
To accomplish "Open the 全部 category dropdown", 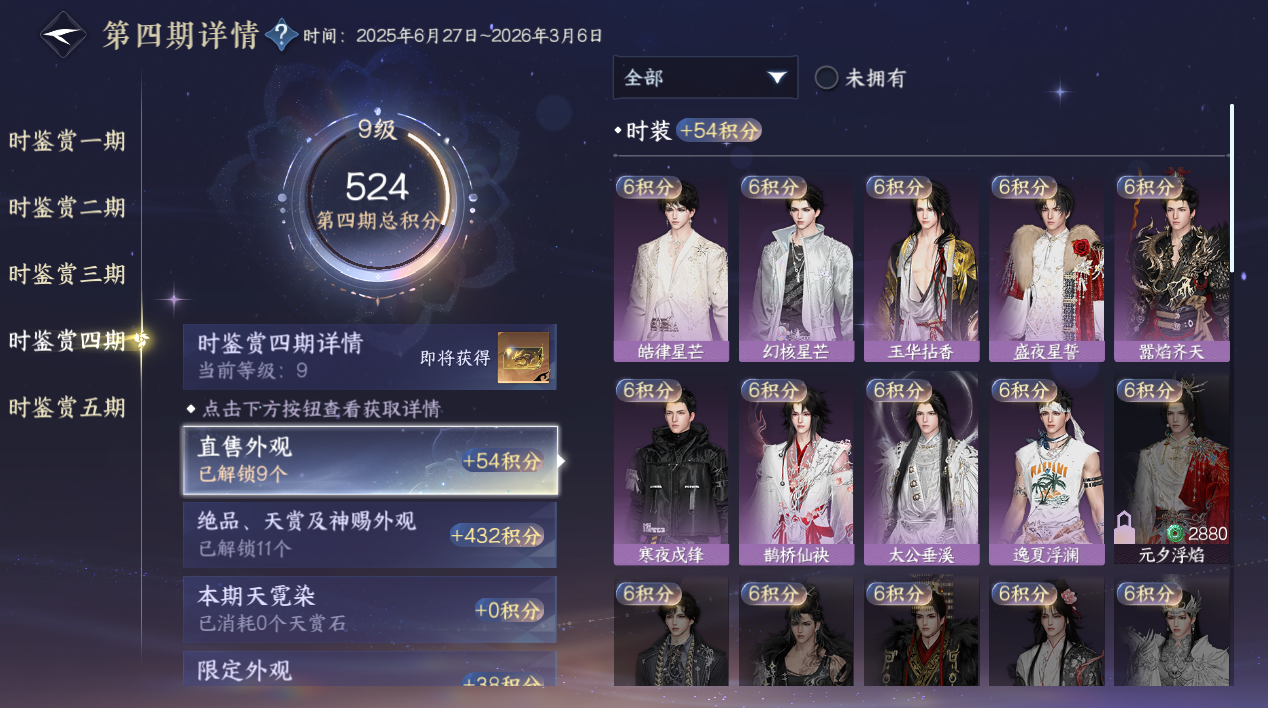I will pos(705,78).
